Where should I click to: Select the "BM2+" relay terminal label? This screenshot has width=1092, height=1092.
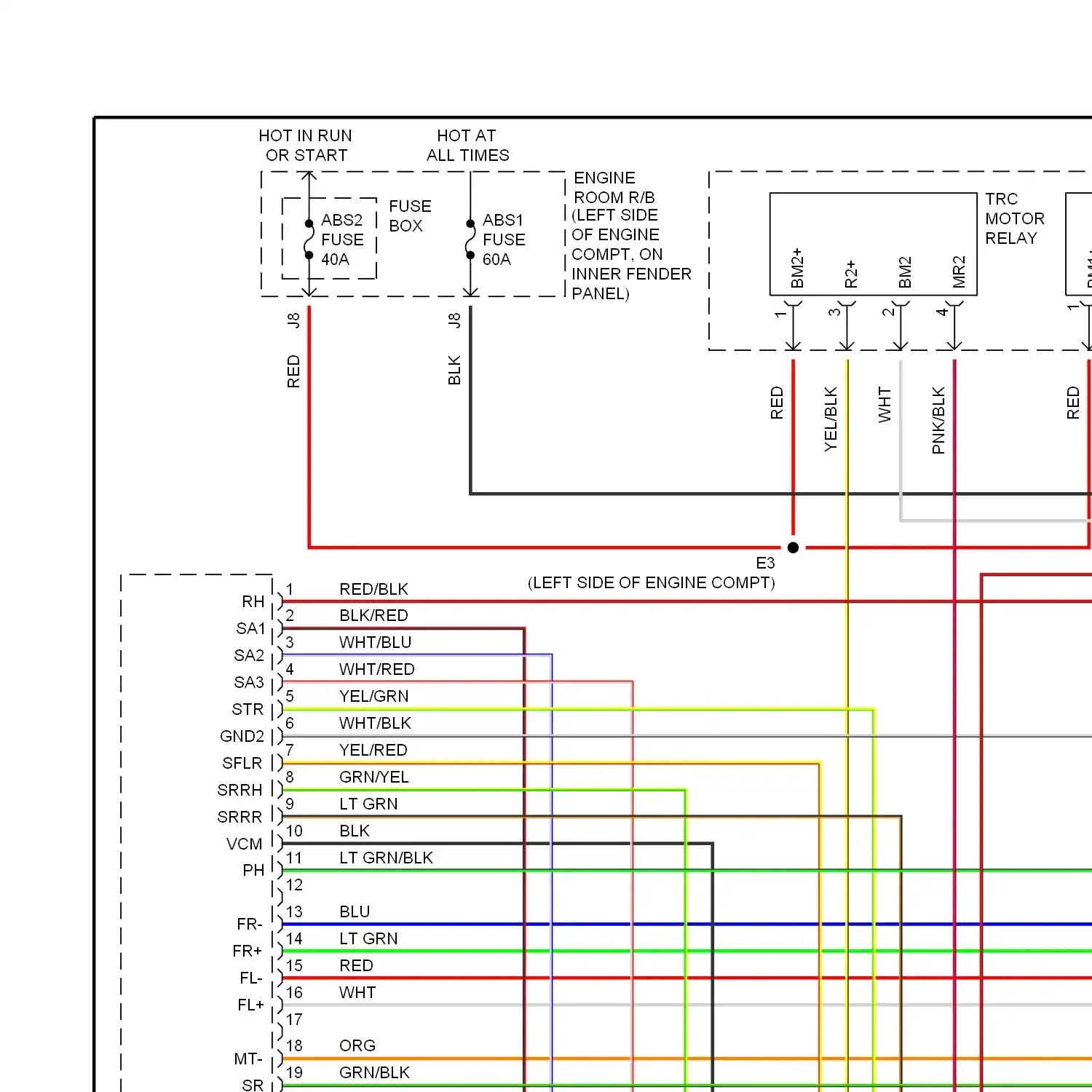[797, 268]
